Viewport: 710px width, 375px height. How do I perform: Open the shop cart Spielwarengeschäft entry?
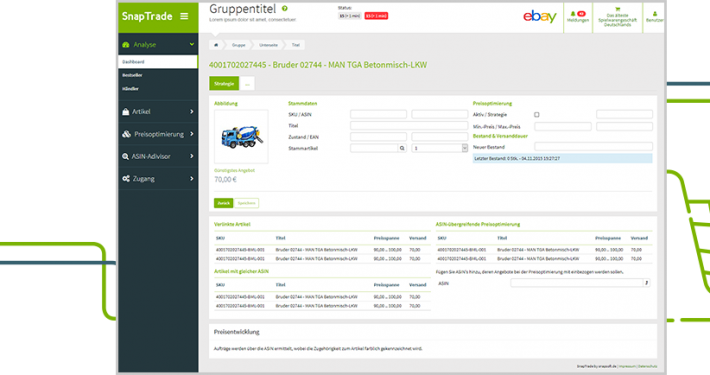[x=617, y=17]
